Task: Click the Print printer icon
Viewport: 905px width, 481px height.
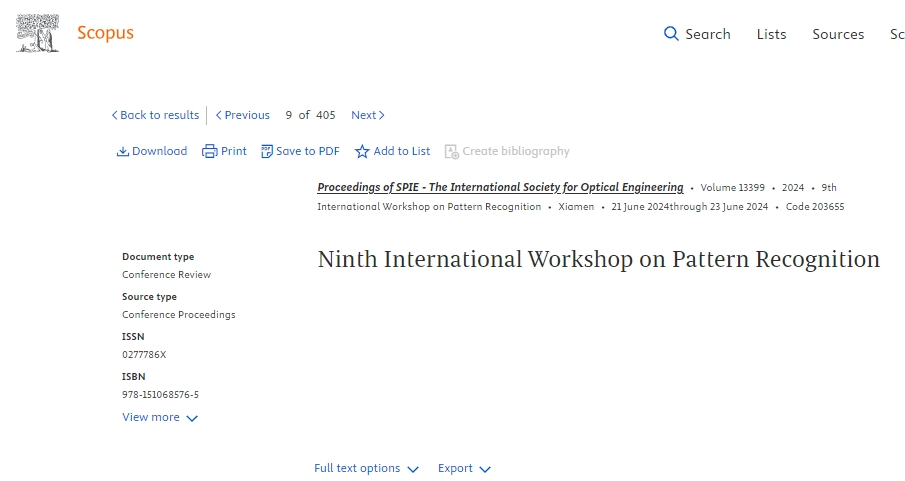Action: click(209, 152)
